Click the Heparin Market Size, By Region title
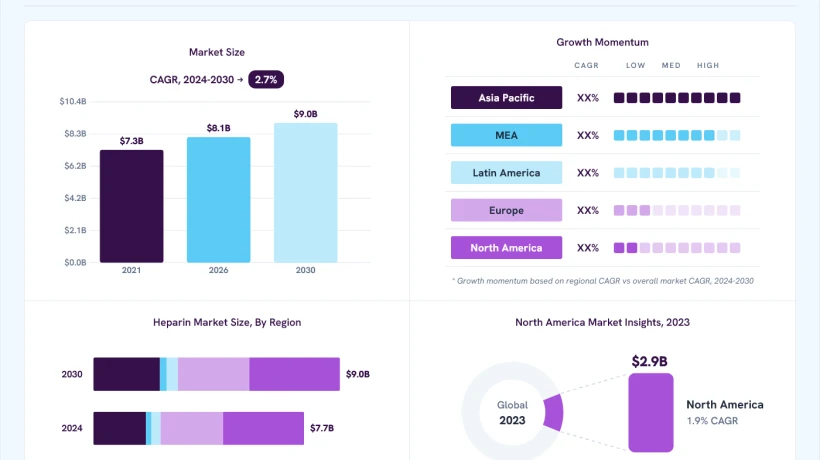This screenshot has height=460, width=820. click(x=227, y=323)
